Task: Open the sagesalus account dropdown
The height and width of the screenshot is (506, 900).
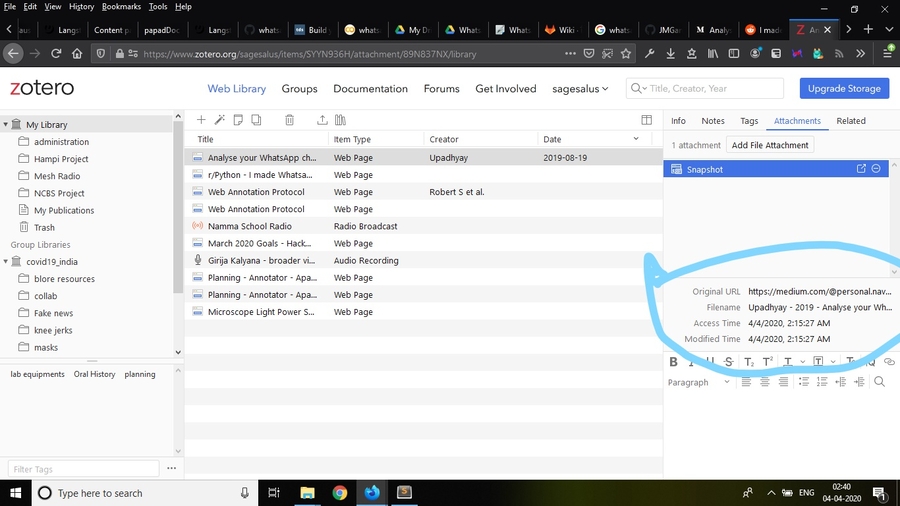Action: [x=581, y=88]
